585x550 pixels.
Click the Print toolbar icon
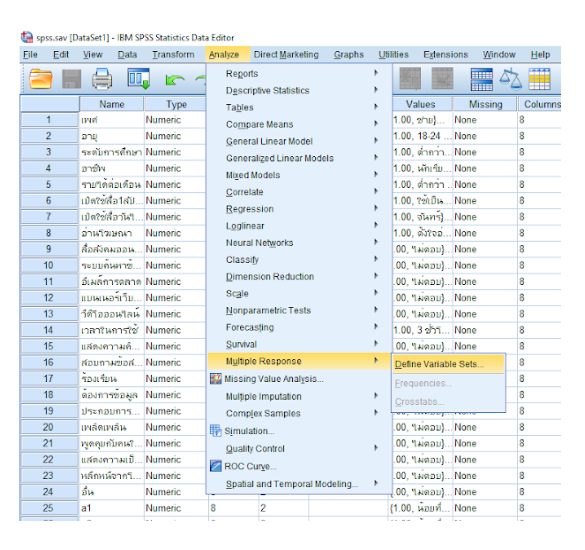(x=102, y=79)
